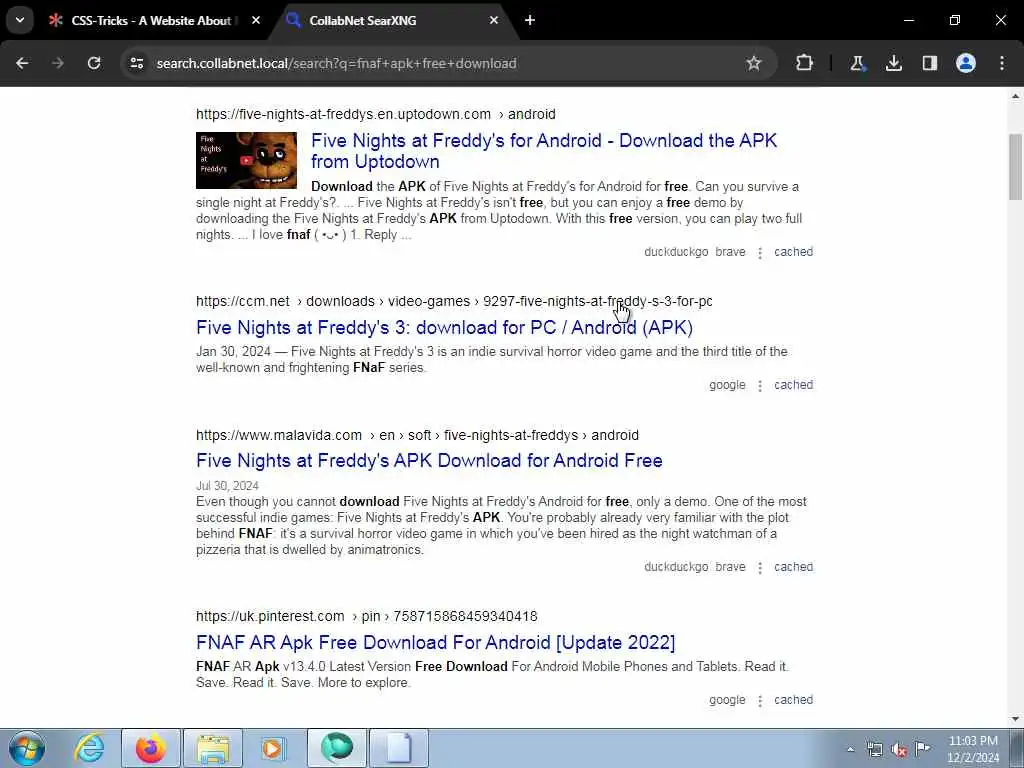Open the taskbar clock showing 11:03 PM

pyautogui.click(x=973, y=749)
